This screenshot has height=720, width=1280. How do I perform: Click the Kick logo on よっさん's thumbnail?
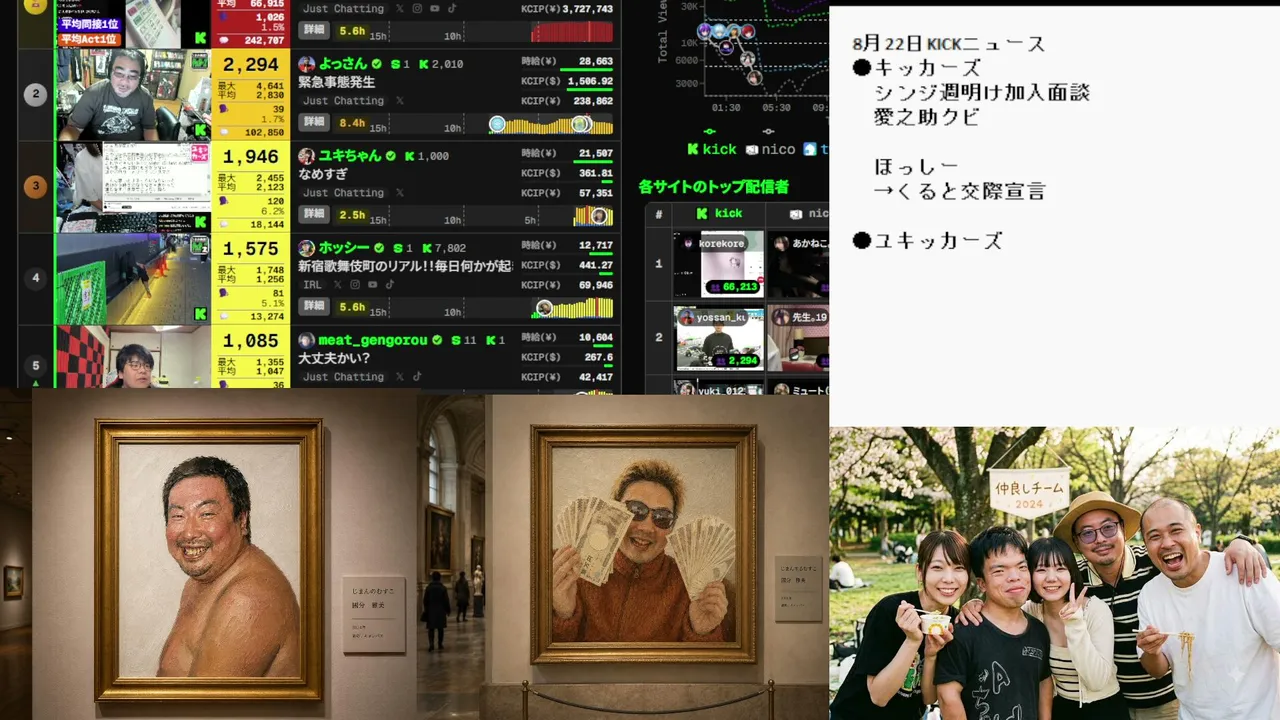pos(201,130)
